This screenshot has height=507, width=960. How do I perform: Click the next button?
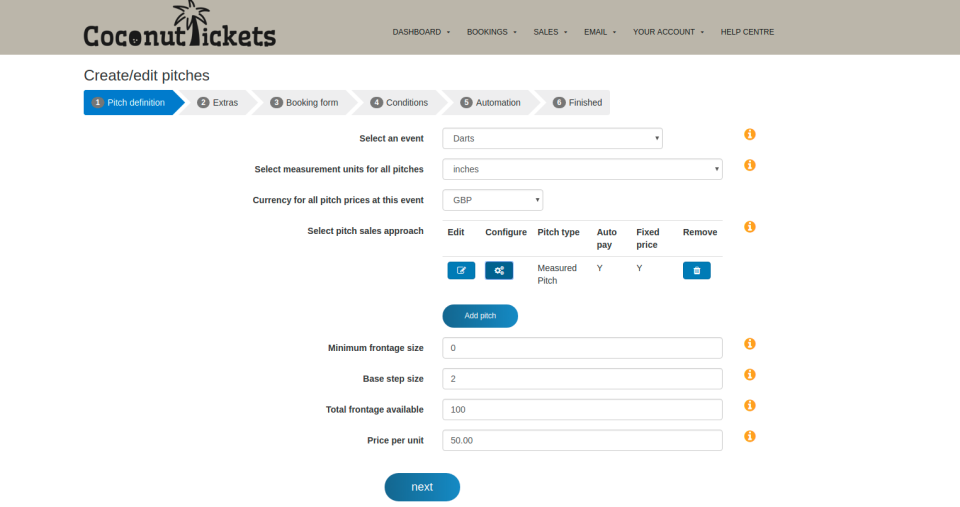422,487
